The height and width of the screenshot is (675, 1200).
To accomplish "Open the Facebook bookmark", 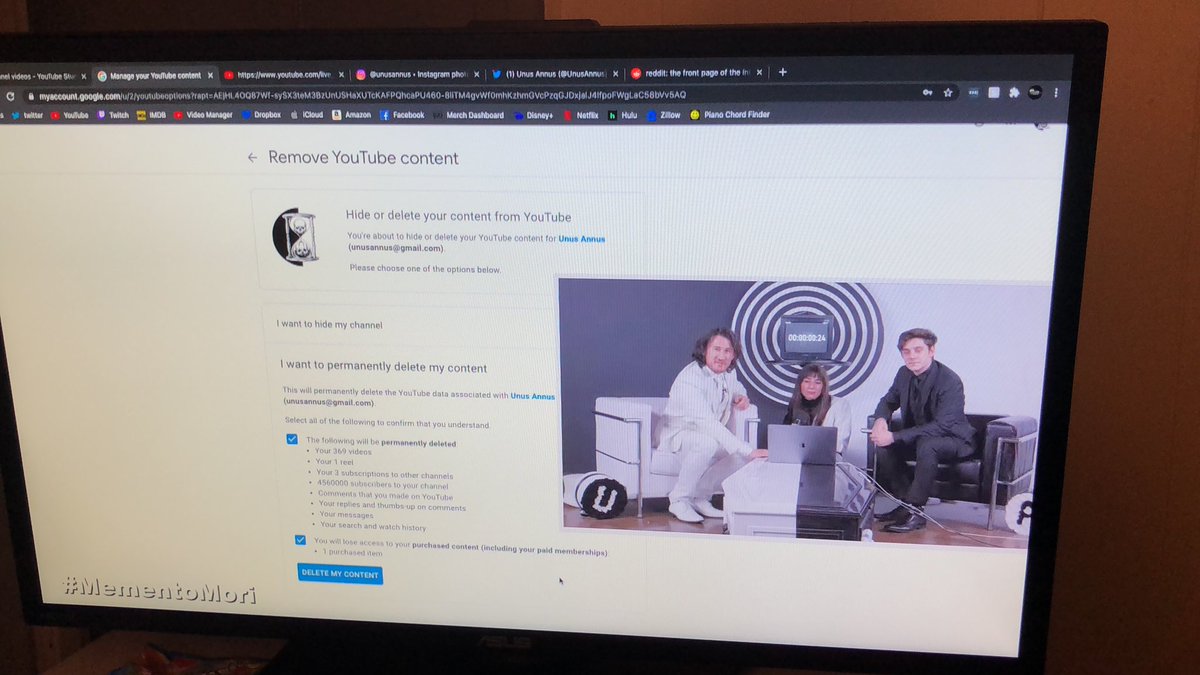I will [402, 115].
